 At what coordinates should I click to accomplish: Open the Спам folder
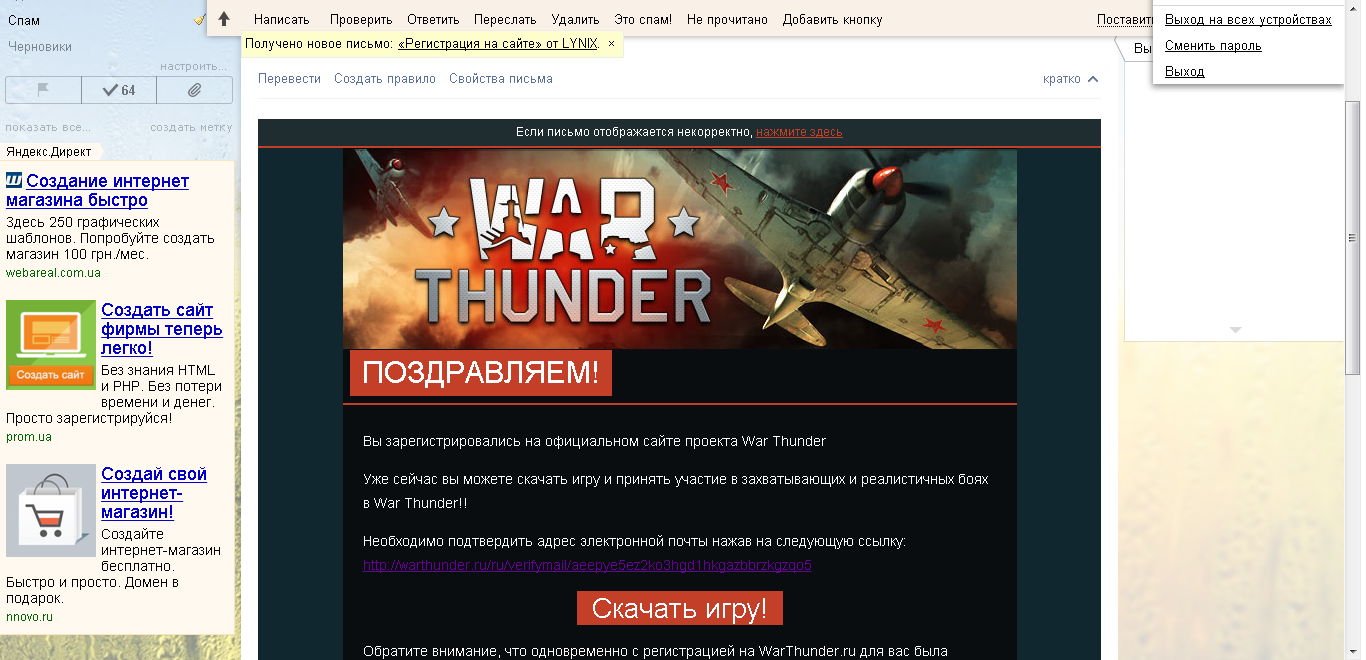click(x=24, y=20)
